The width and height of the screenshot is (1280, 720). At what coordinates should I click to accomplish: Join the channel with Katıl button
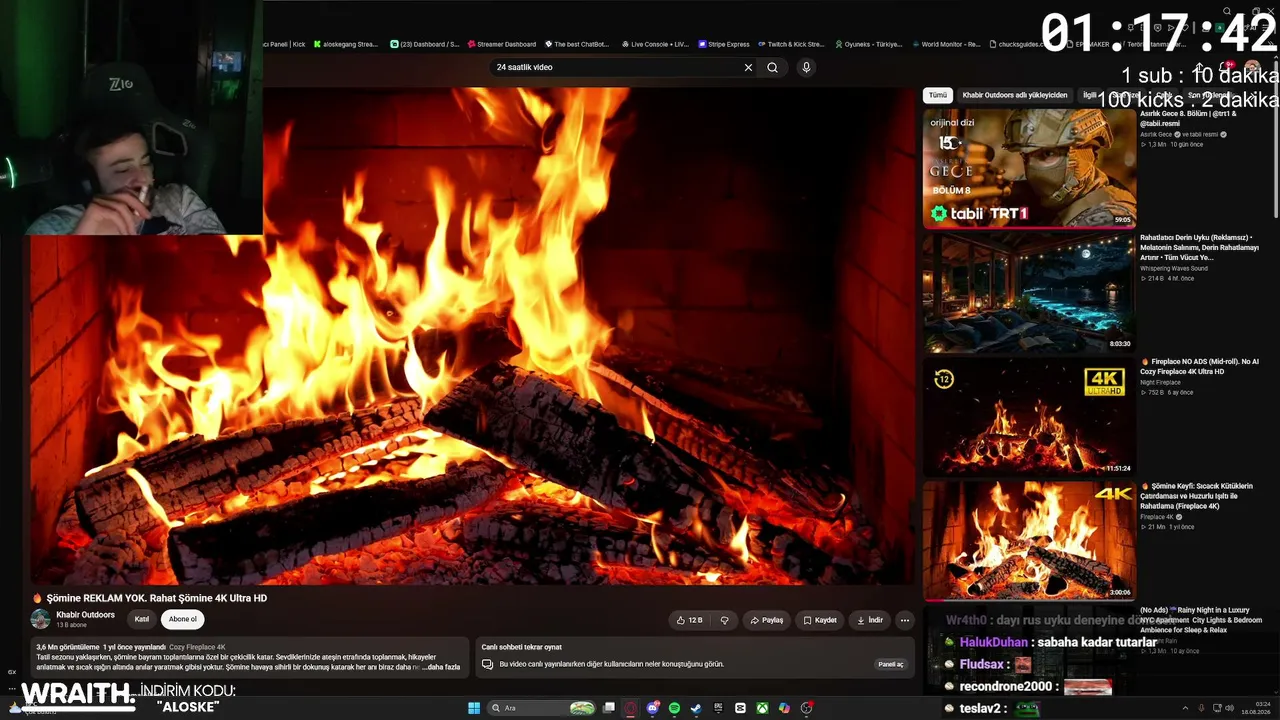pyautogui.click(x=142, y=619)
